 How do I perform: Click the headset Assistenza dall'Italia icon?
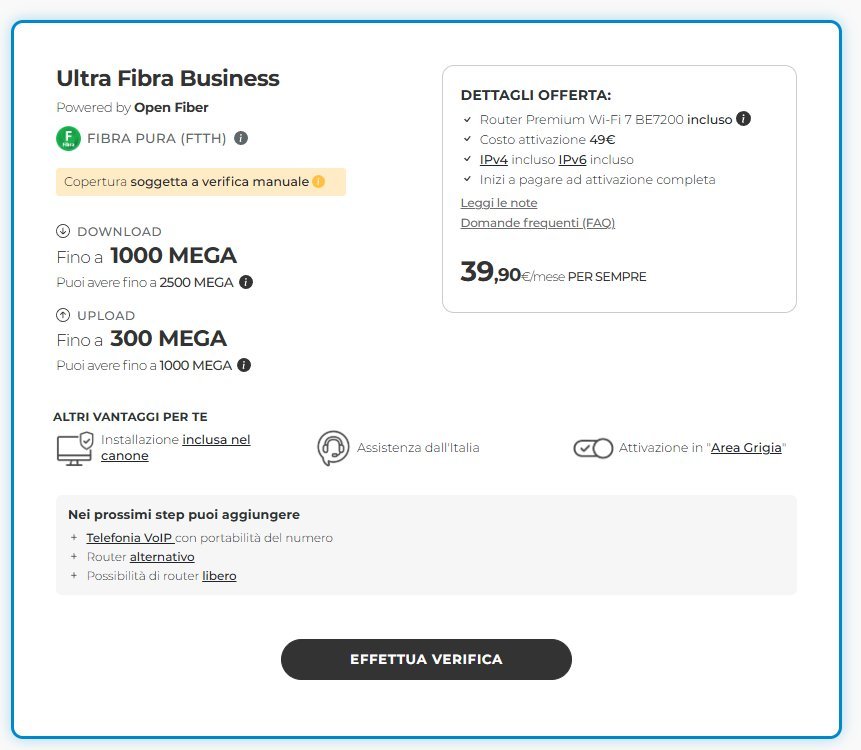point(333,448)
